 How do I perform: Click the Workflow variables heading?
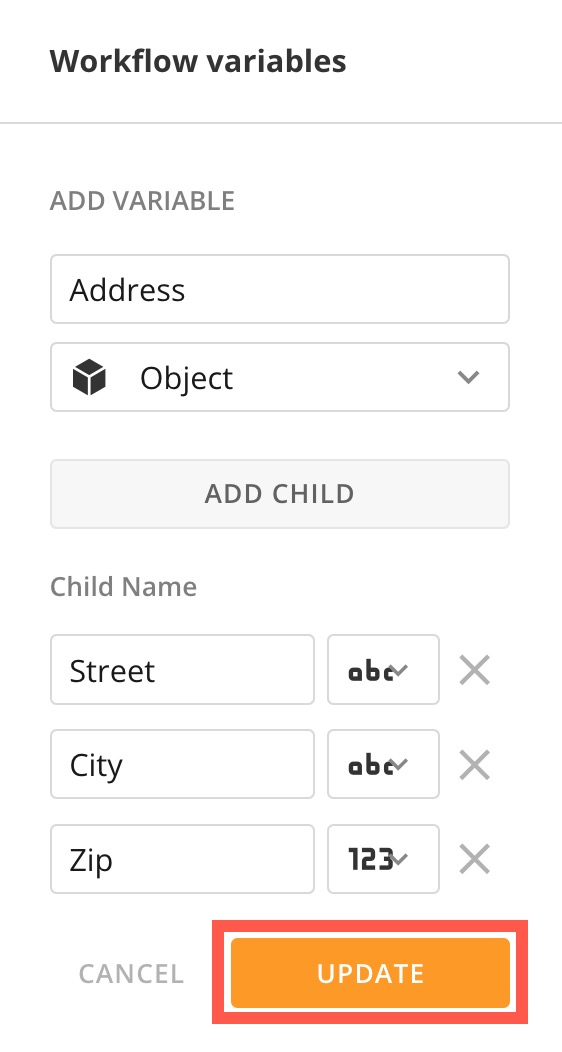[x=198, y=61]
